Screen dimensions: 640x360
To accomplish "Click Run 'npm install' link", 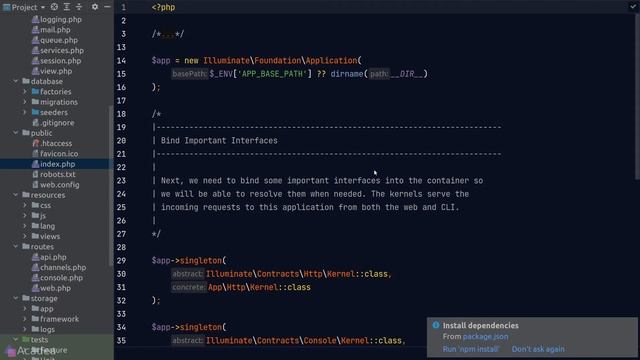I will pos(471,349).
